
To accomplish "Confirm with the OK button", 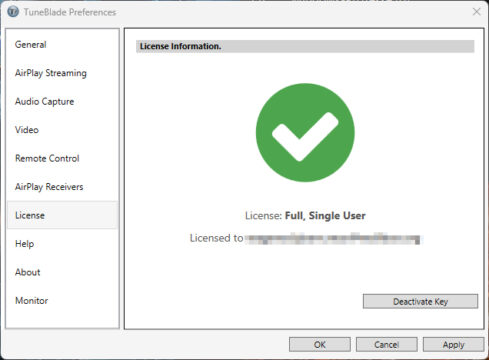I will point(320,344).
